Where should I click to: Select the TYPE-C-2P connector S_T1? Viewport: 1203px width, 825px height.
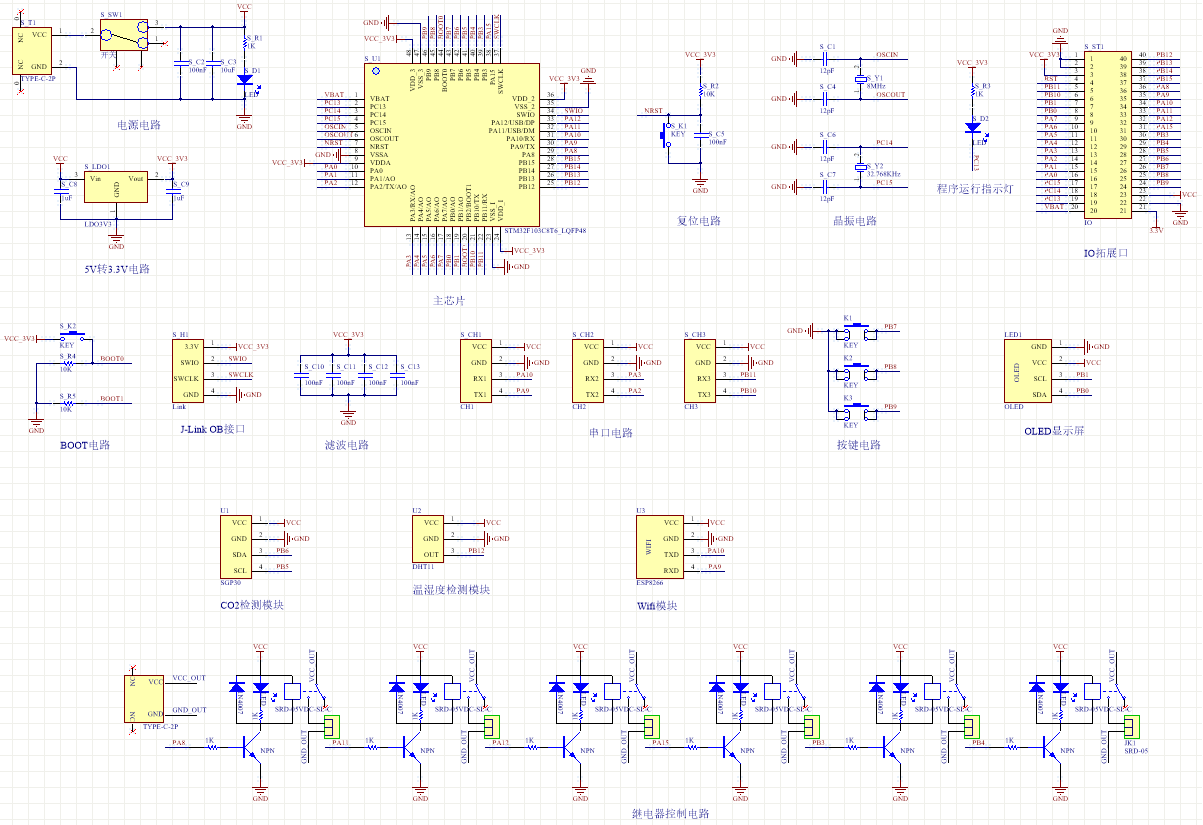click(x=32, y=50)
